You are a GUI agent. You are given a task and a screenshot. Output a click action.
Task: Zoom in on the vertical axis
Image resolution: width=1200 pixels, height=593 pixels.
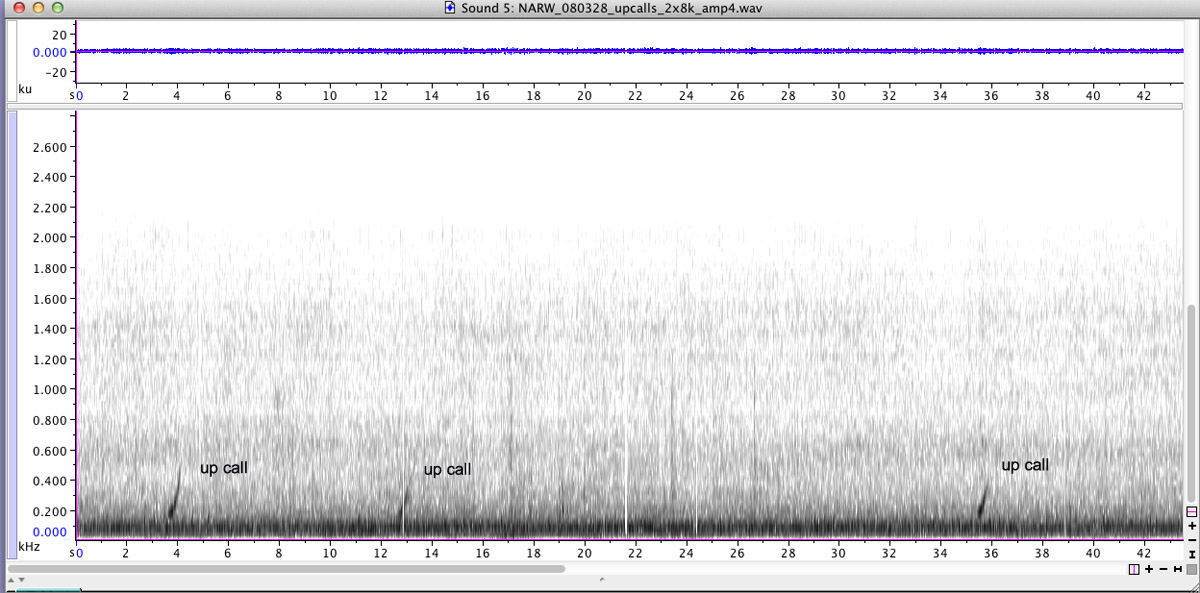(x=1192, y=526)
